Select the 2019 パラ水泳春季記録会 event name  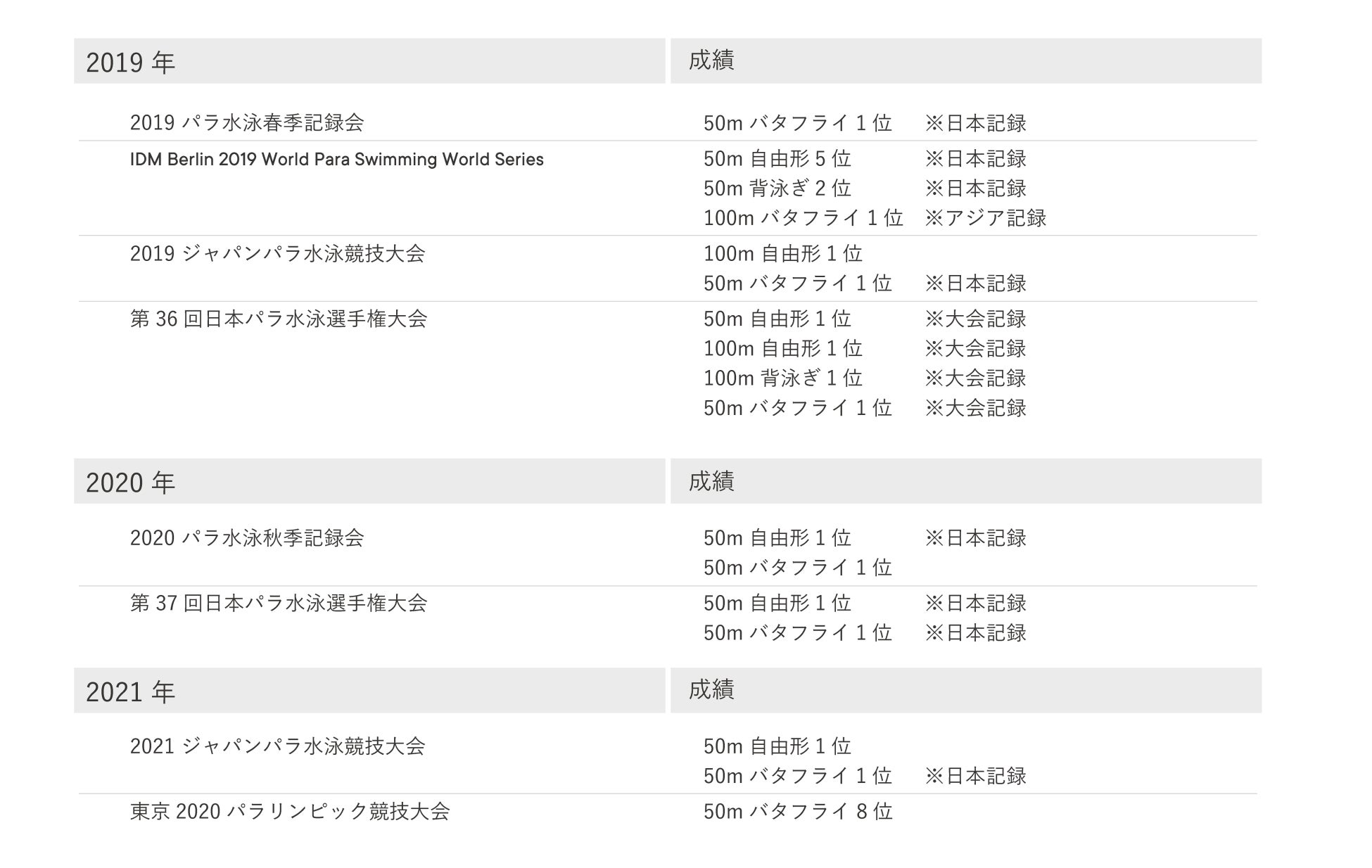[x=247, y=123]
